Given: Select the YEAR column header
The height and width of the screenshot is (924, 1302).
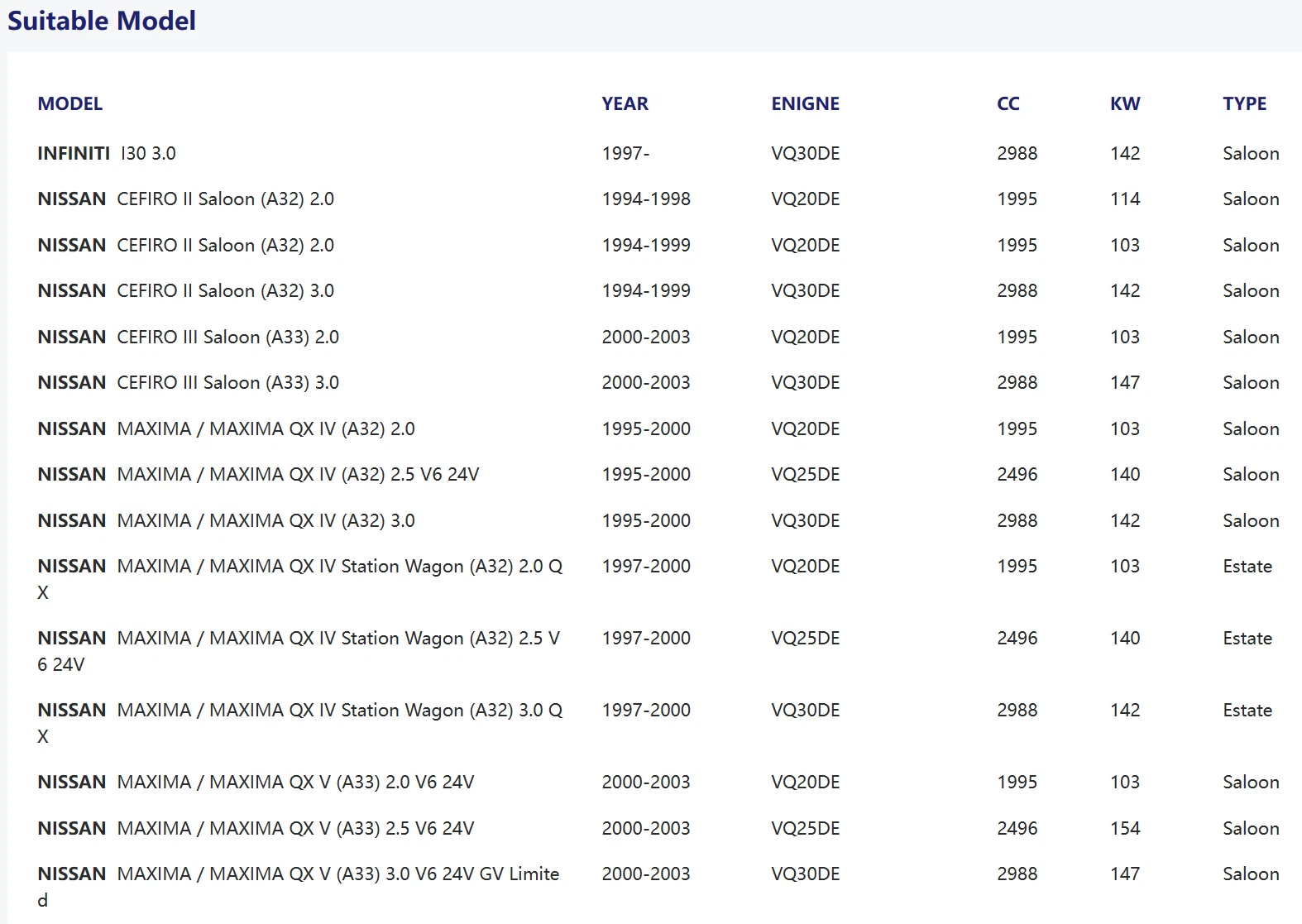Looking at the screenshot, I should tap(625, 103).
